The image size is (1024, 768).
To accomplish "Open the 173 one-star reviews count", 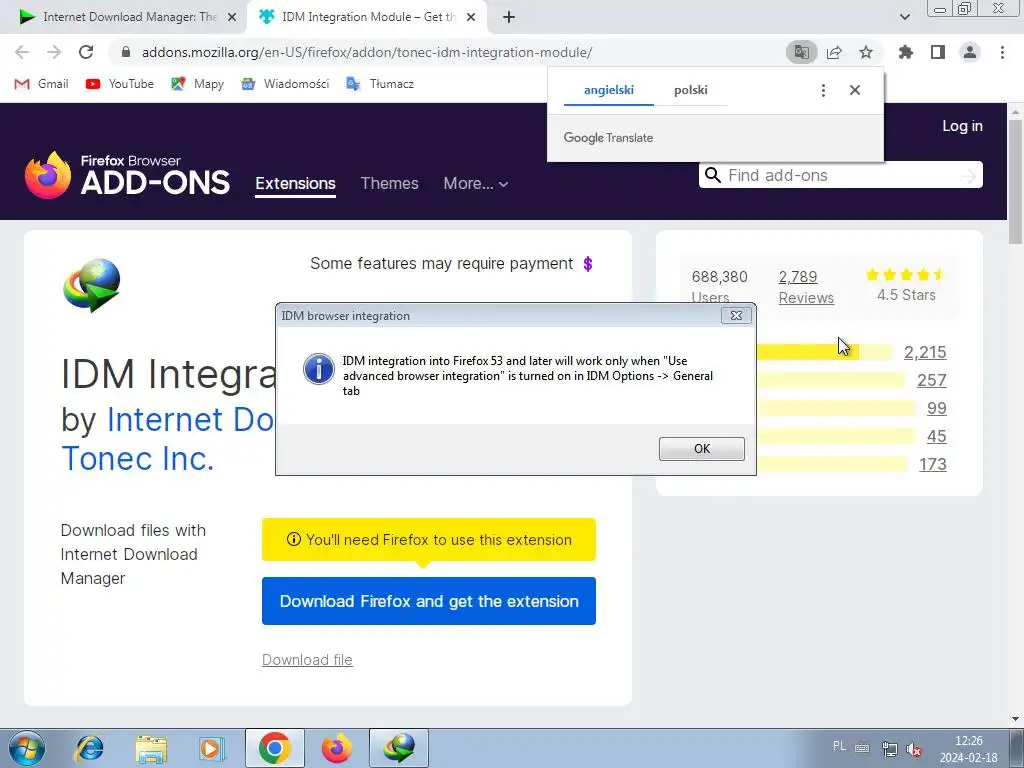I will pos(933,464).
